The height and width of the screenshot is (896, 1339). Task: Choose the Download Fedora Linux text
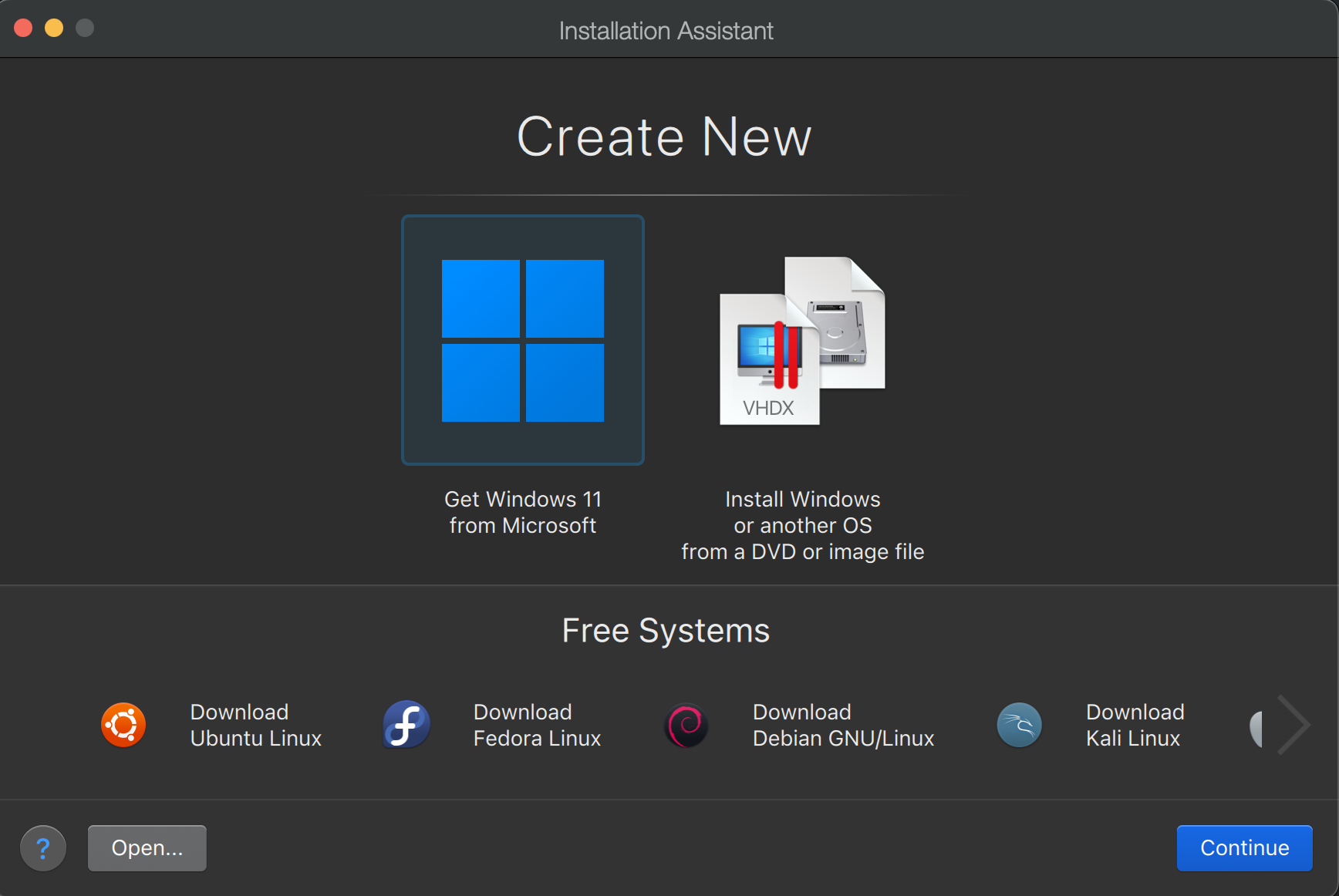[537, 725]
